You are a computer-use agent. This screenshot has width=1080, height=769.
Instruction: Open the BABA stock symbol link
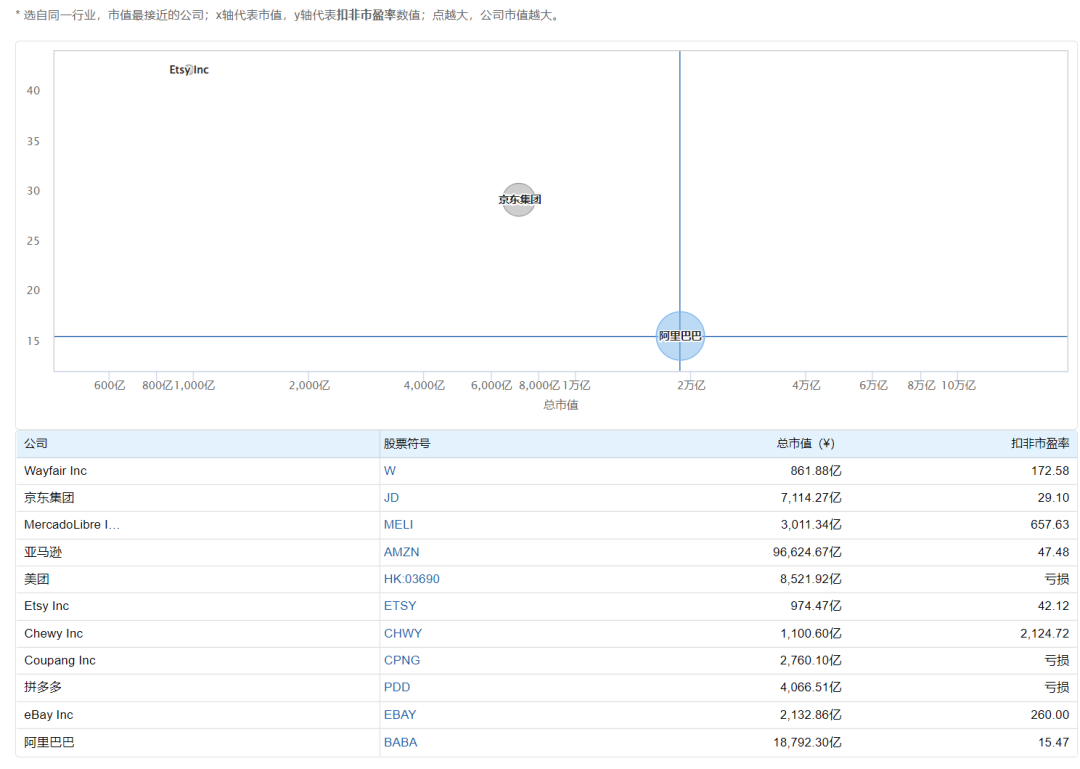point(400,742)
